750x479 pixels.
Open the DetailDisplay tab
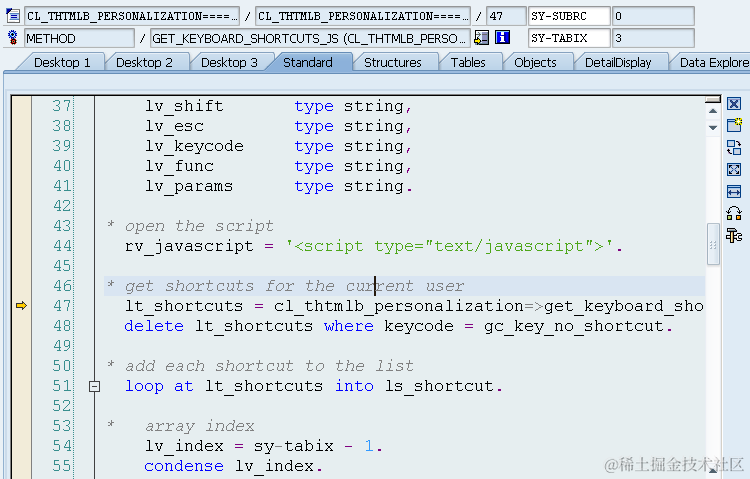[618, 63]
